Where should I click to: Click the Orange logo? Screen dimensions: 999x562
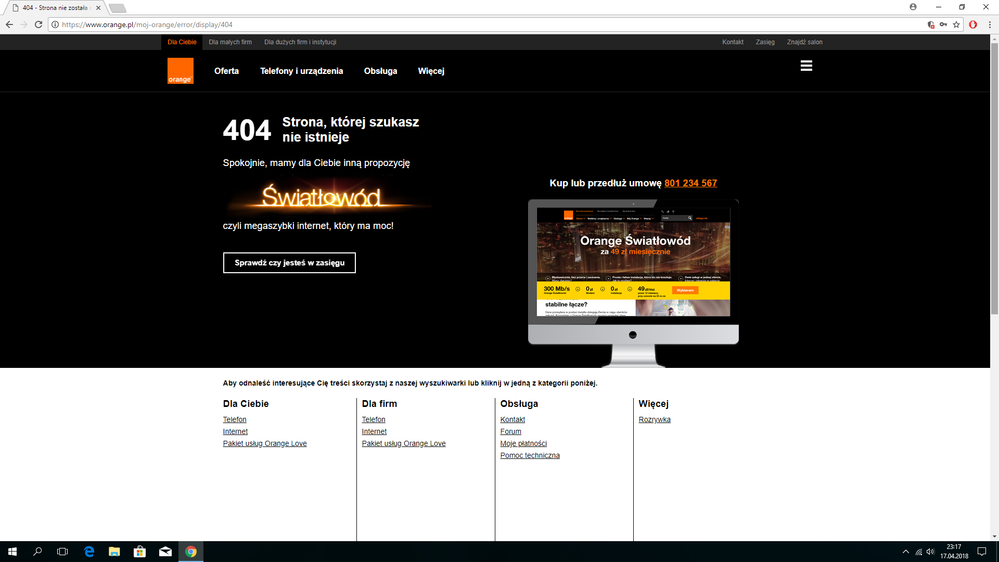point(180,71)
